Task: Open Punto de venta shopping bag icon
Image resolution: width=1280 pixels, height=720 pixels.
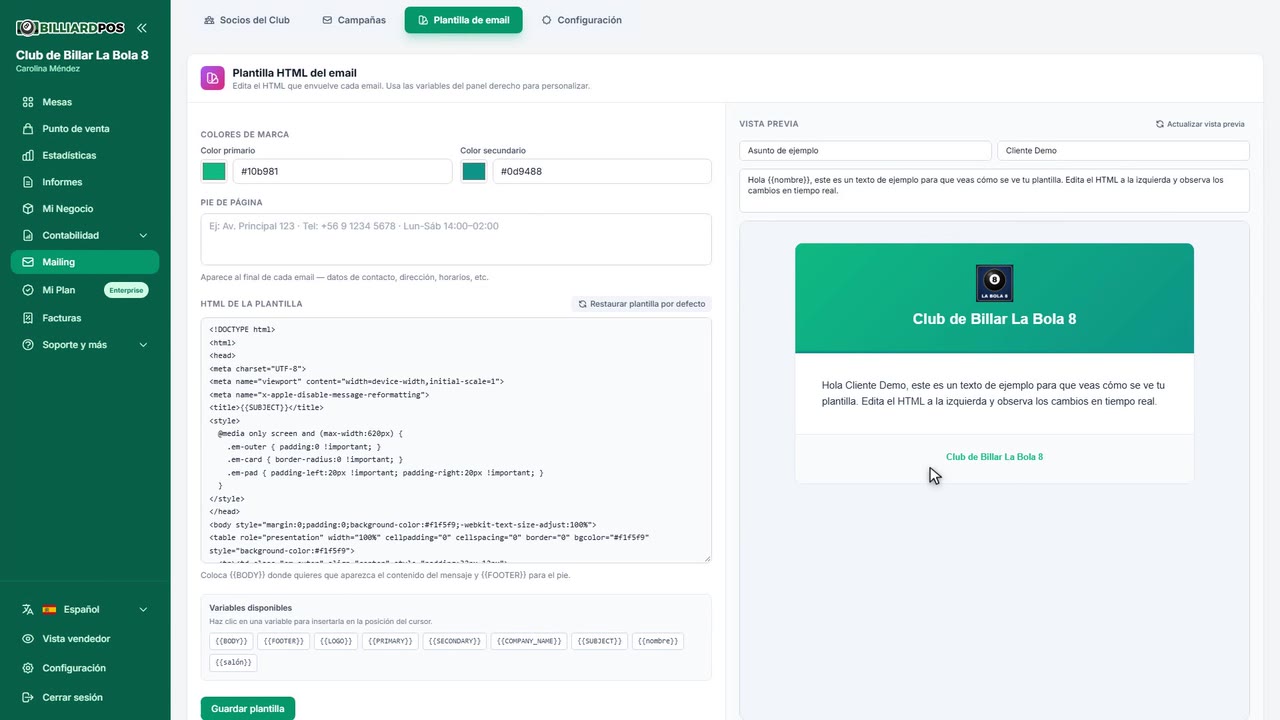Action: point(28,129)
